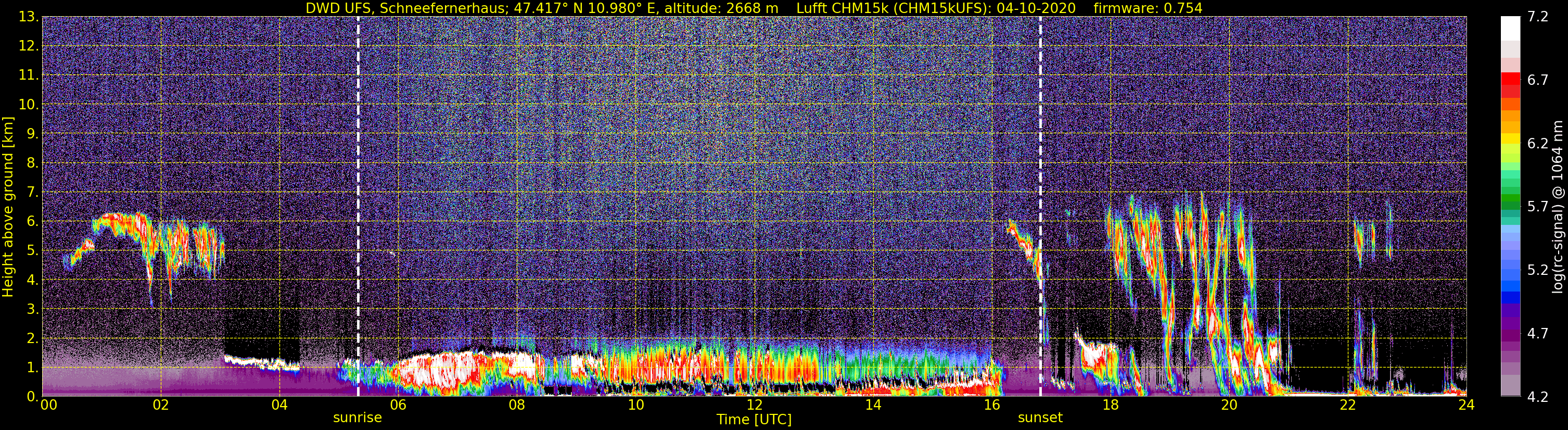Click the Time [UTC] axis label
The height and width of the screenshot is (430, 1568).
coord(754,419)
